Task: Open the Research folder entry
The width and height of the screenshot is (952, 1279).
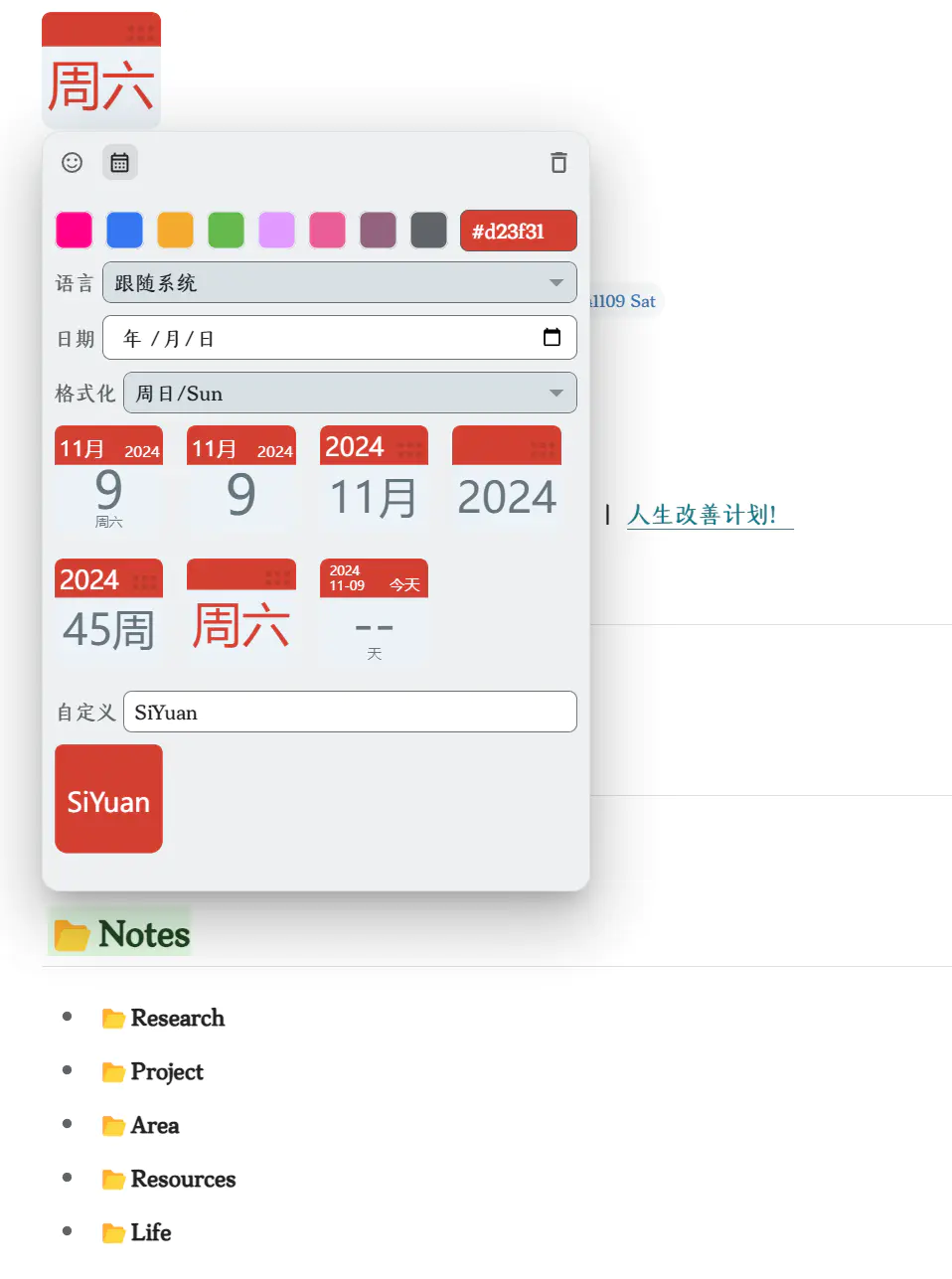Action: [177, 1018]
